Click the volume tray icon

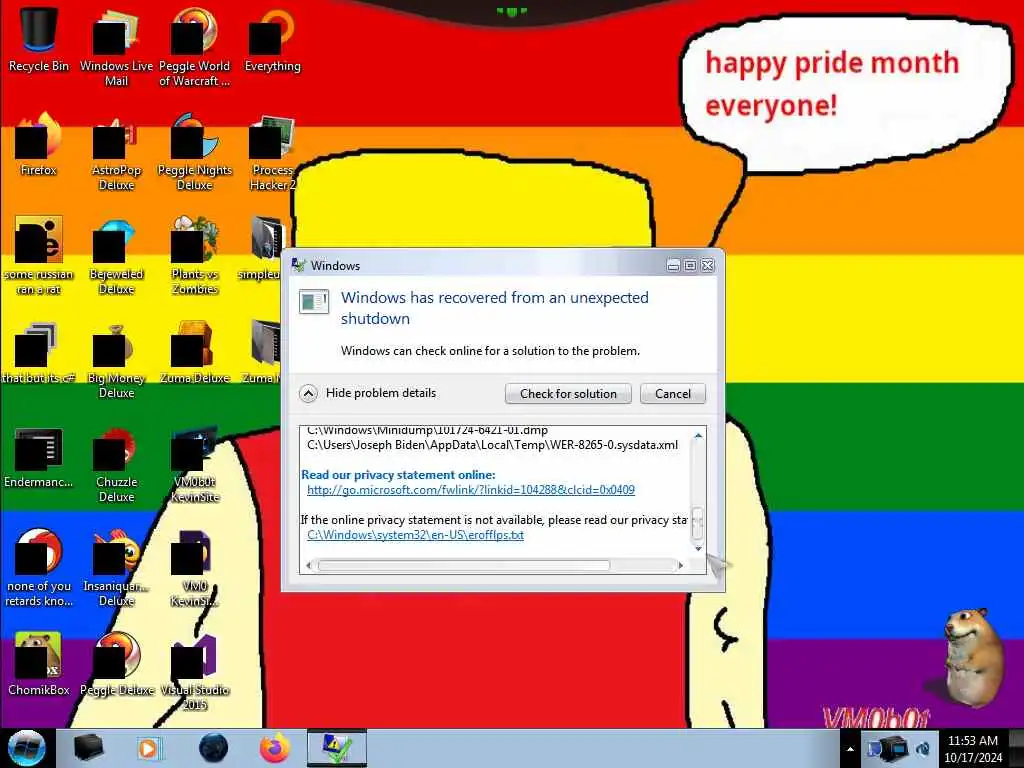click(x=923, y=749)
